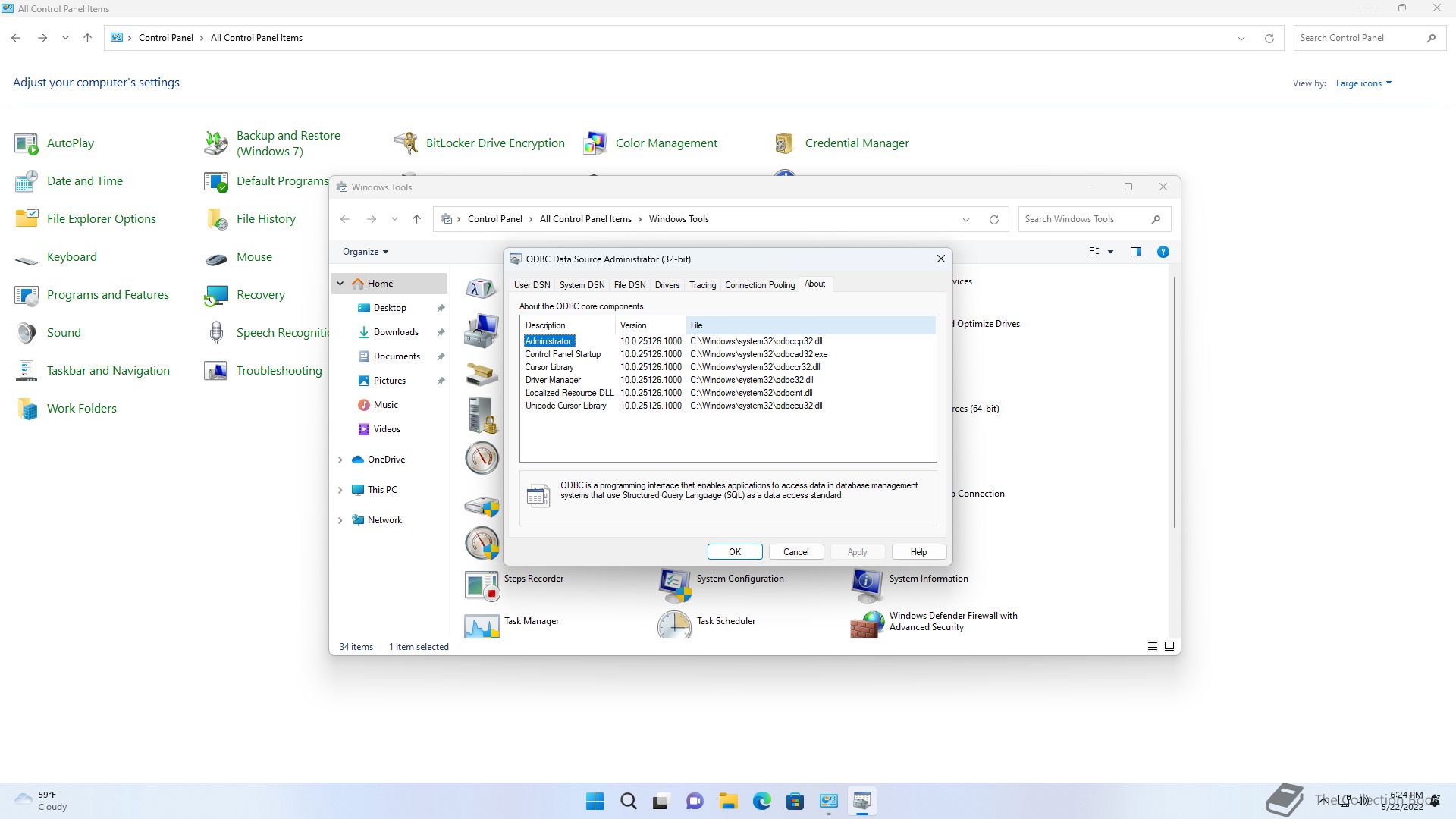Screen dimensions: 1456x819
Task: Close the ODBC Data Source Administrator dialog
Action: point(941,259)
